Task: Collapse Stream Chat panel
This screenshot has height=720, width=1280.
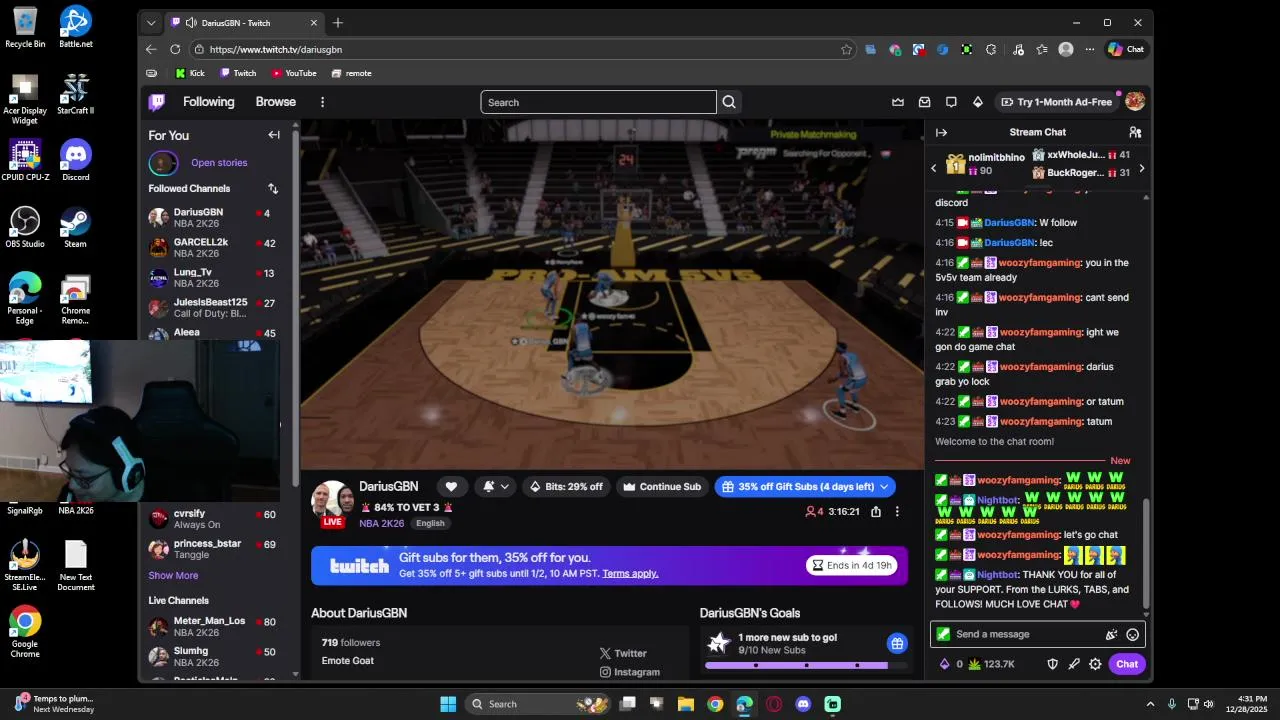Action: [941, 132]
